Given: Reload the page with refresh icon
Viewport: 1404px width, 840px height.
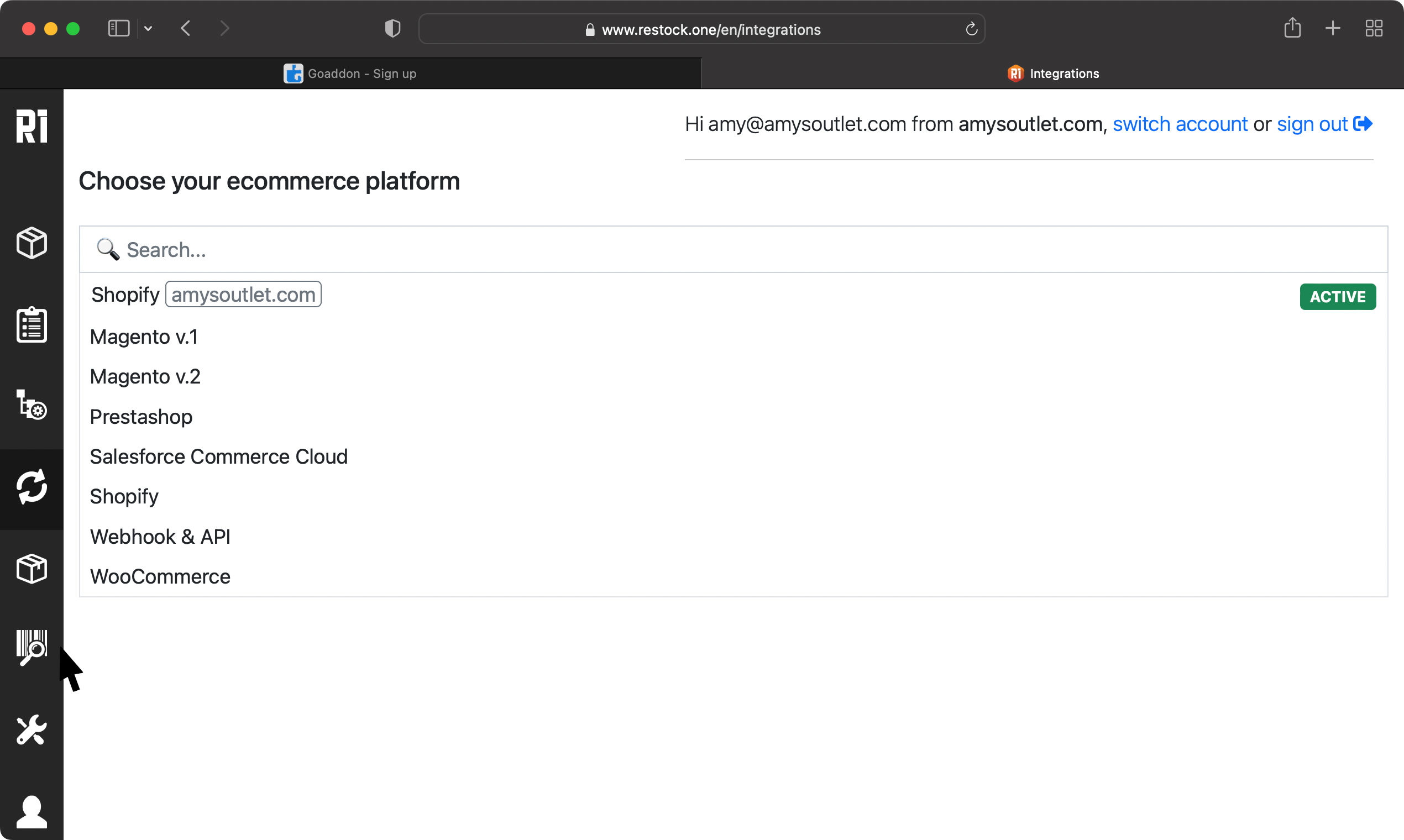Looking at the screenshot, I should 972,29.
